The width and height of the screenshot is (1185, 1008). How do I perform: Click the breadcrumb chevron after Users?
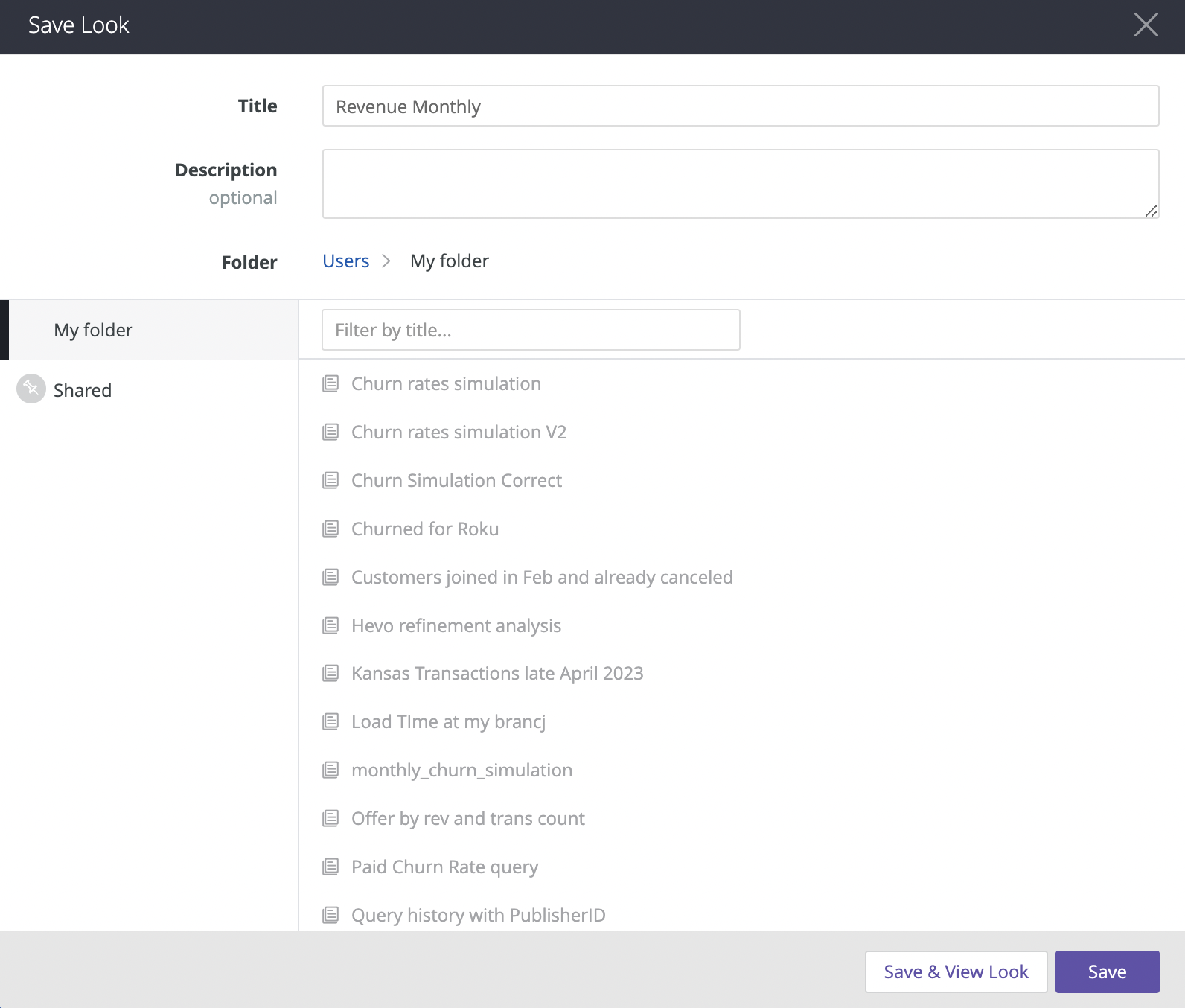pyautogui.click(x=386, y=261)
